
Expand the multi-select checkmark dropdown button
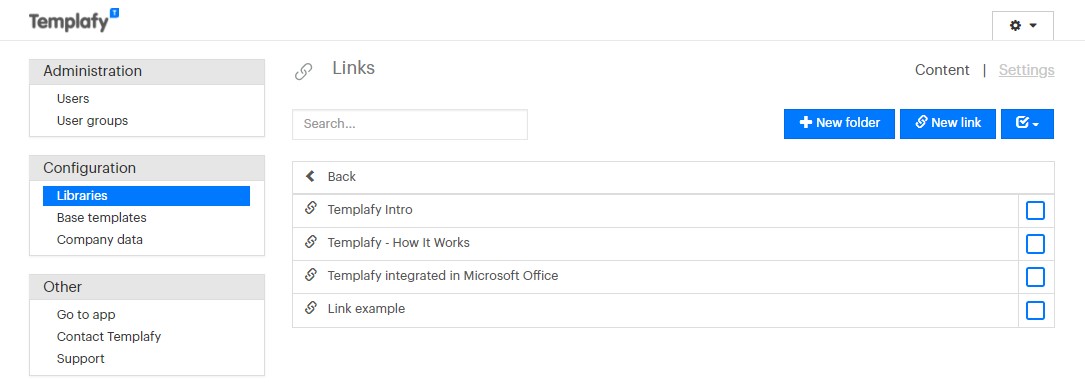click(1027, 123)
